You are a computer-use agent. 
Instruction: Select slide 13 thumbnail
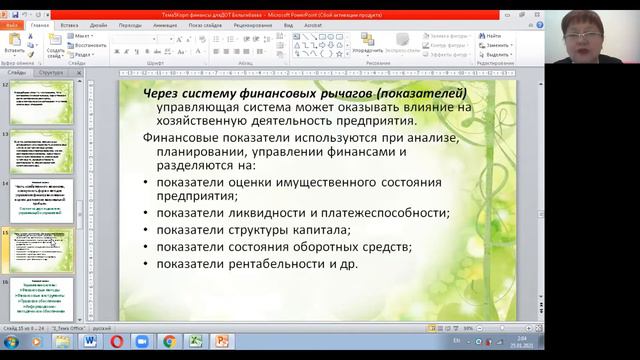click(x=42, y=152)
